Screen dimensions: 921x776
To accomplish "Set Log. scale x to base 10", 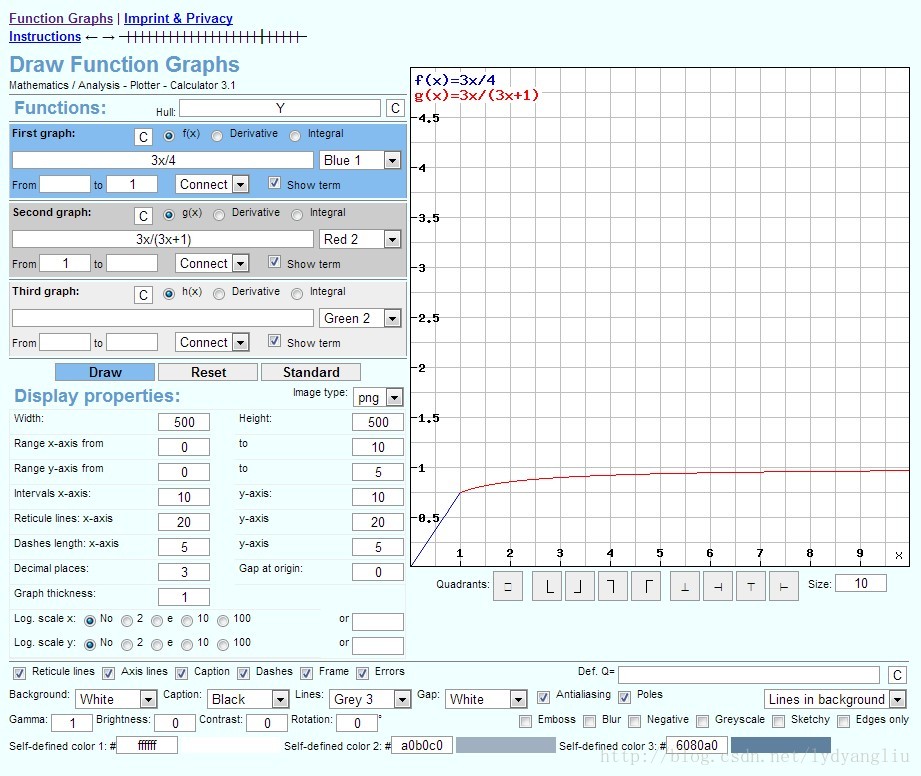I will [187, 621].
